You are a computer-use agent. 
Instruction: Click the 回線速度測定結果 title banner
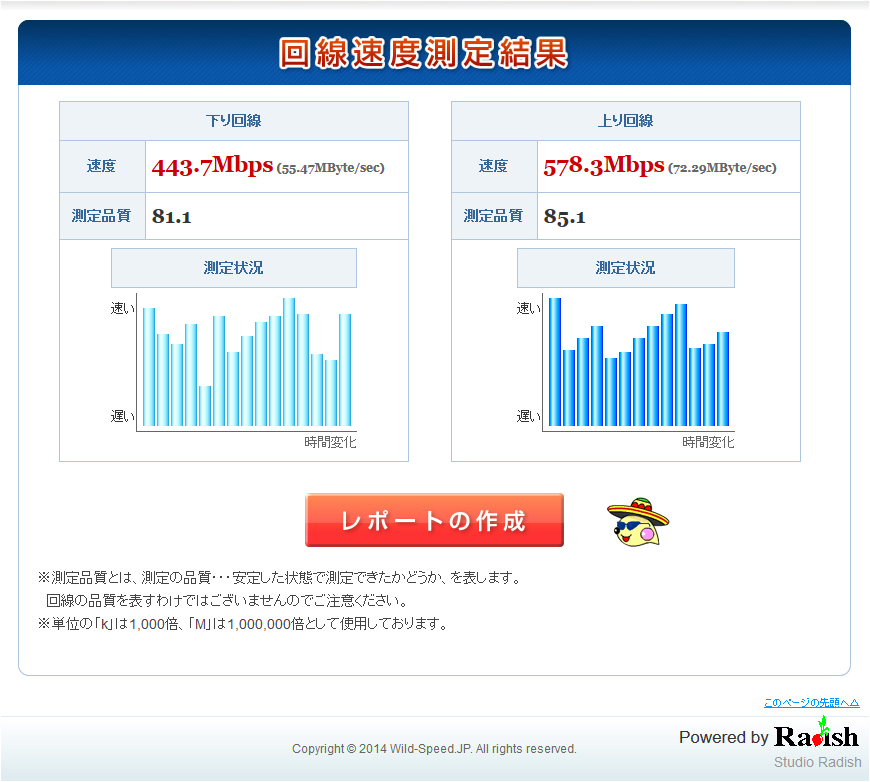tap(424, 54)
